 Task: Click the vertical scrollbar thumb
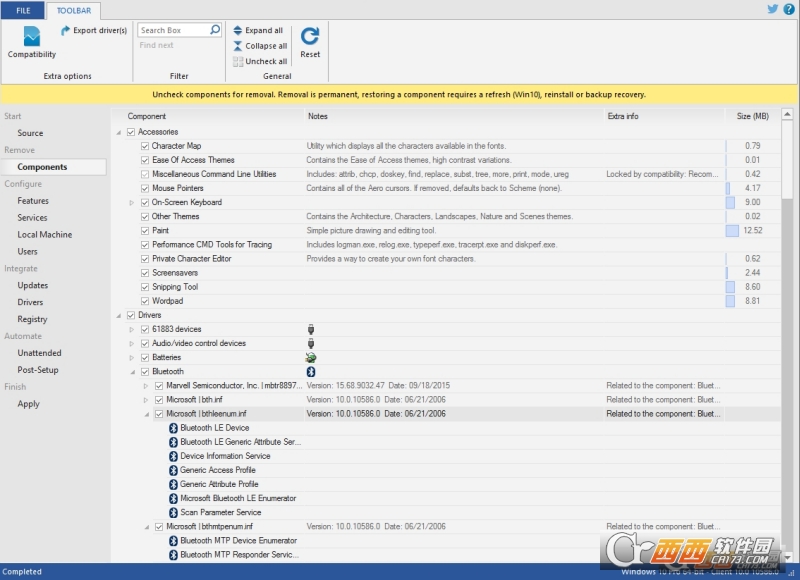pos(787,160)
